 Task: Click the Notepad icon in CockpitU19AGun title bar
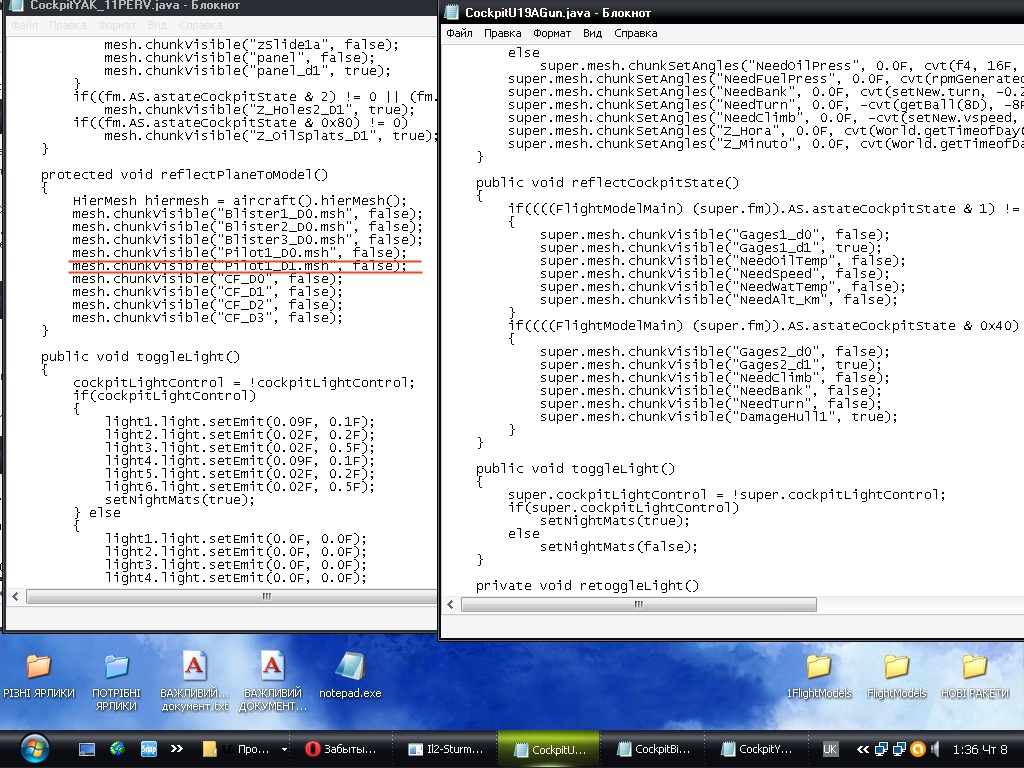451,12
